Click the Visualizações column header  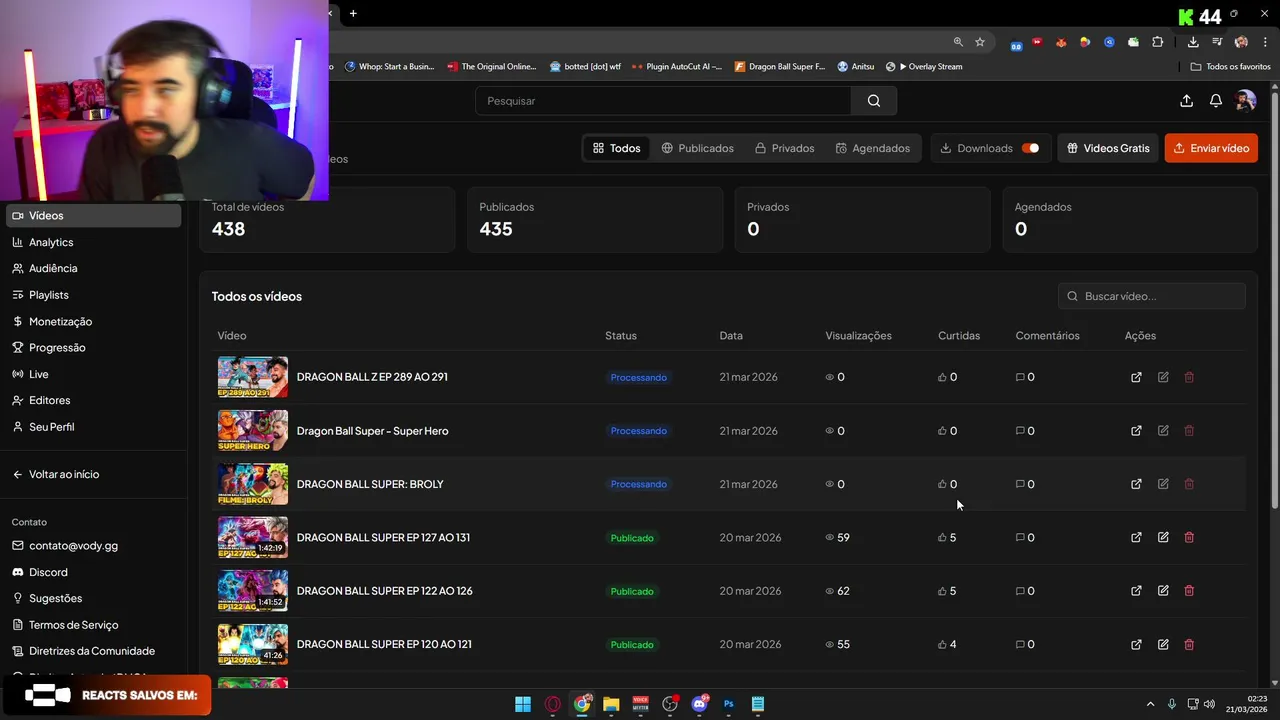point(859,336)
